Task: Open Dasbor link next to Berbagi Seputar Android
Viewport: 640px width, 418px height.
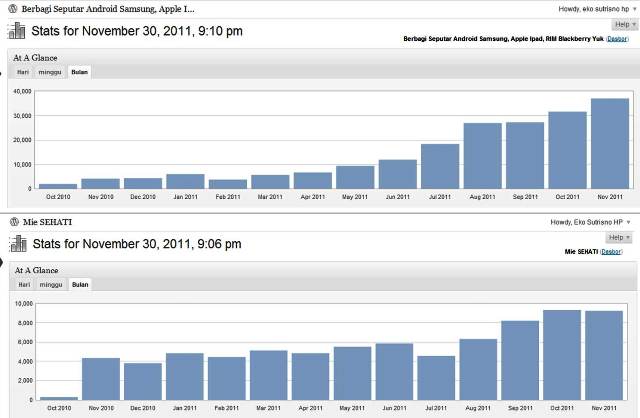Action: [x=617, y=38]
